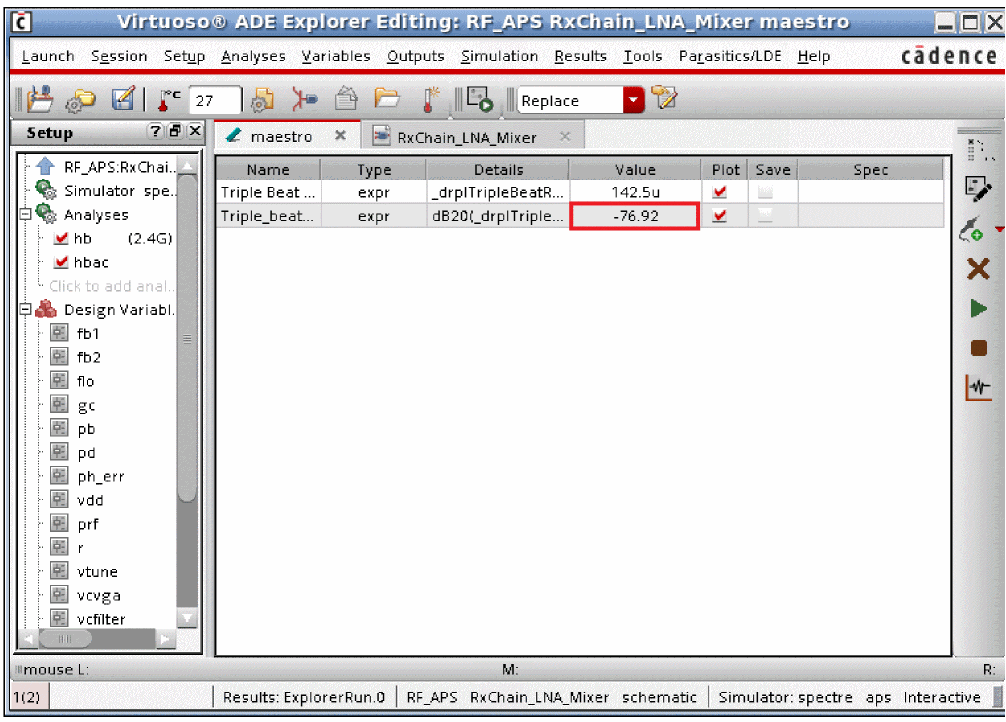Click the save setup state icon
The height and width of the screenshot is (722, 1006).
tap(124, 100)
